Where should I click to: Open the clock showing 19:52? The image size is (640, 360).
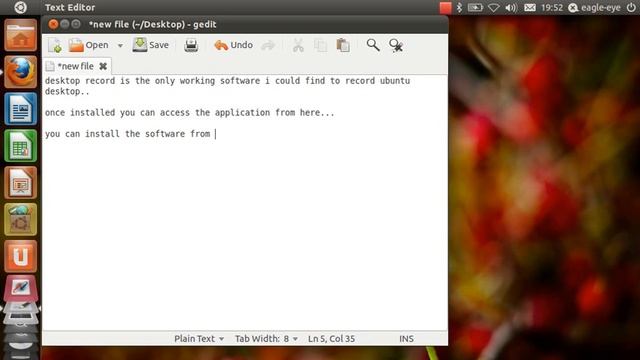(x=552, y=7)
